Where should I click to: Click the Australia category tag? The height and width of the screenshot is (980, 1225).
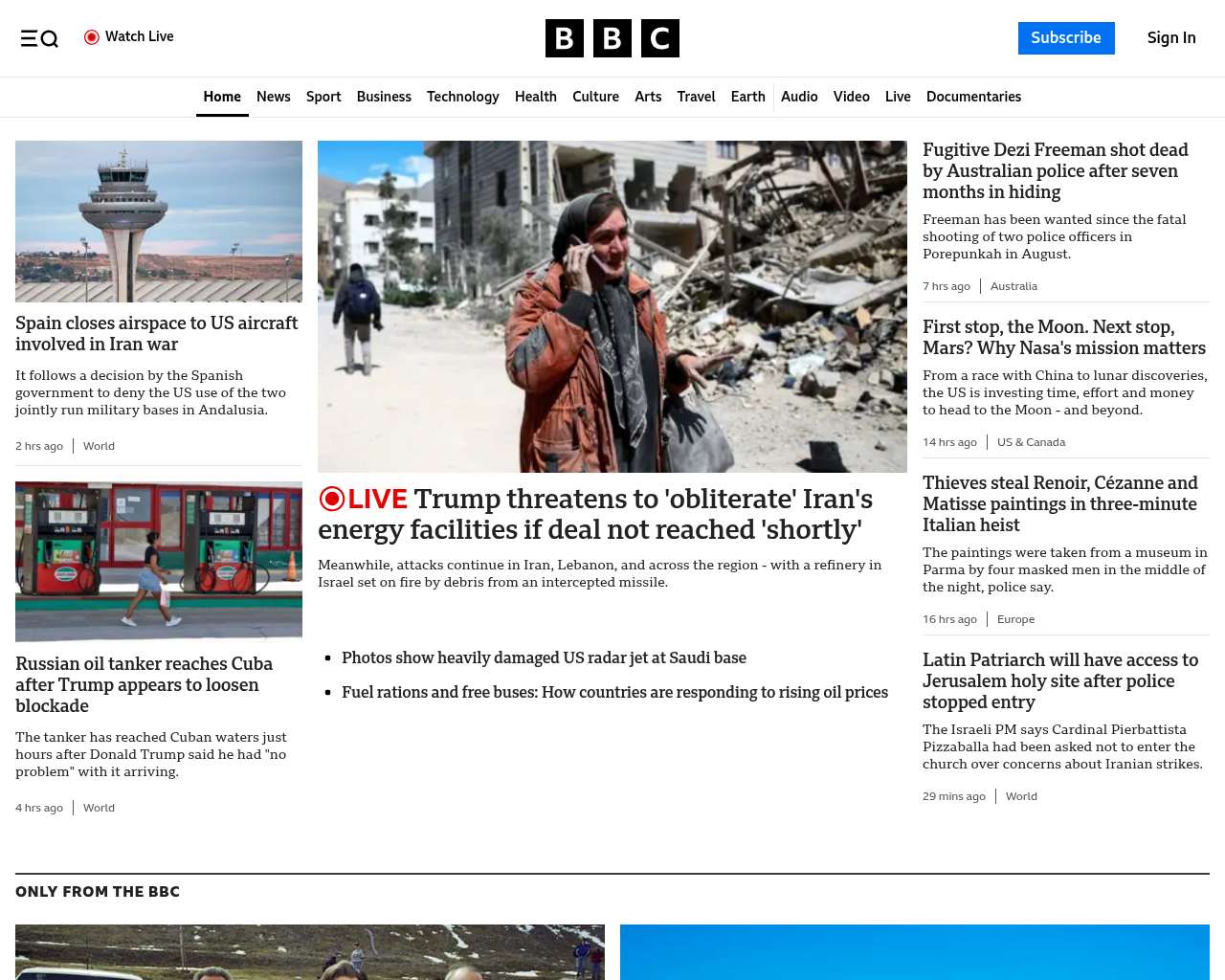tap(1013, 286)
